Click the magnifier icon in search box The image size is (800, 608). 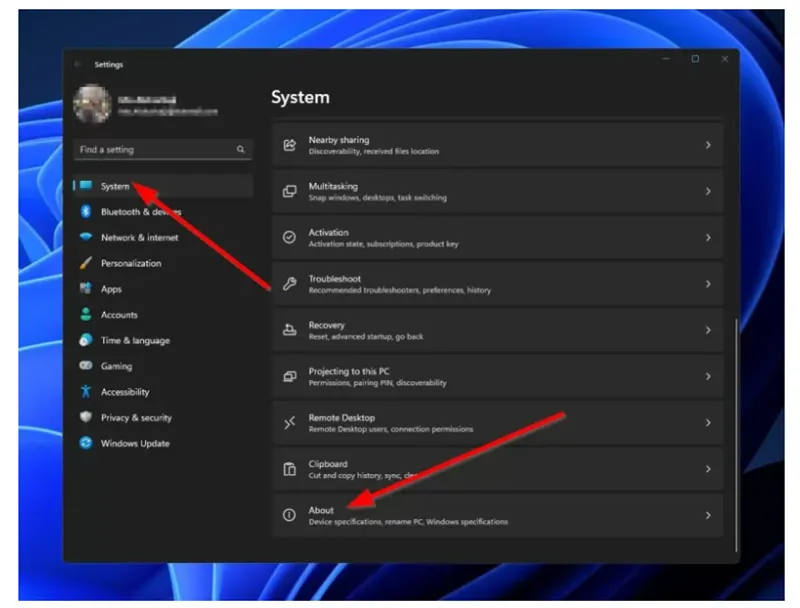tap(240, 149)
